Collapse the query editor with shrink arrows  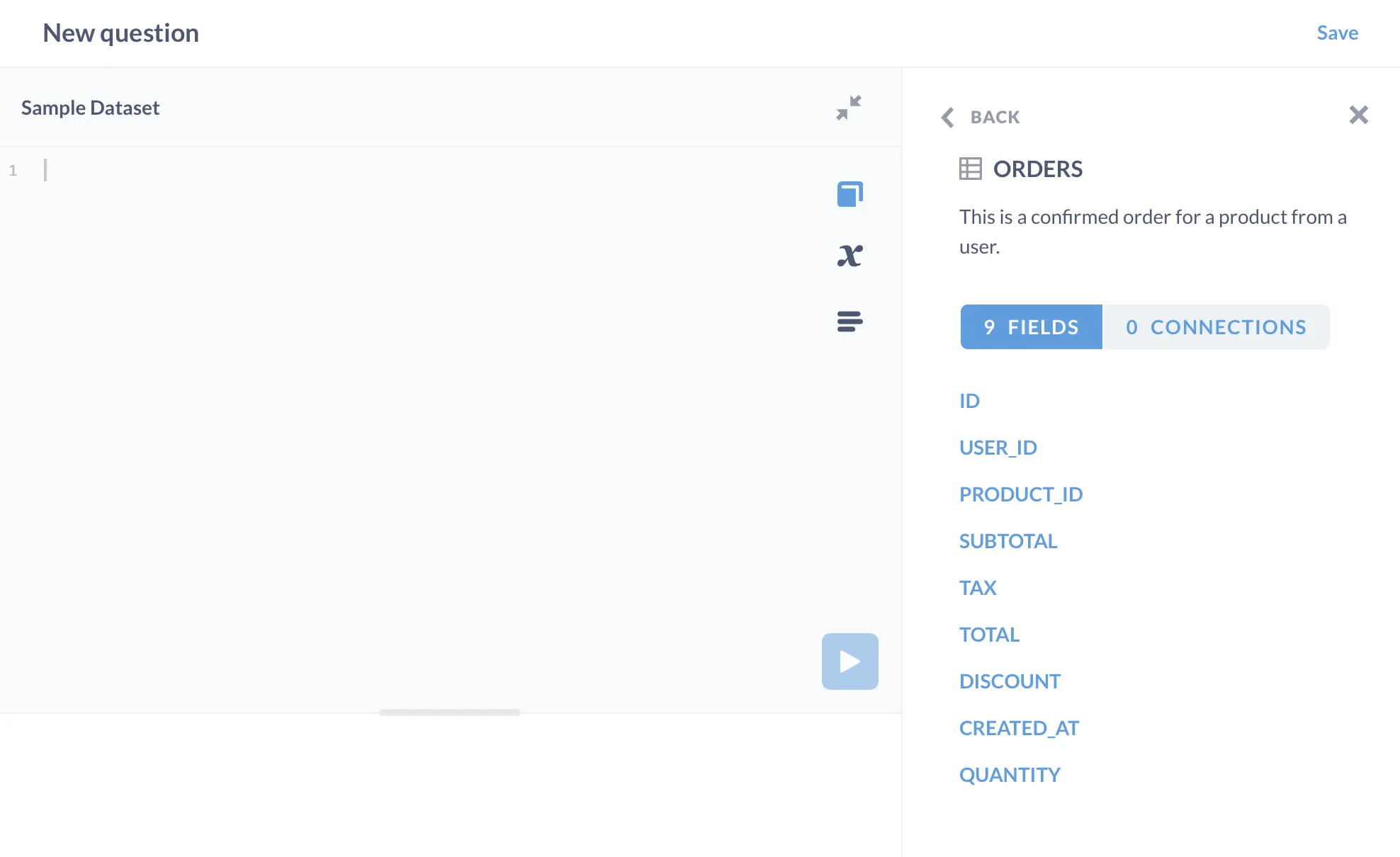coord(849,107)
